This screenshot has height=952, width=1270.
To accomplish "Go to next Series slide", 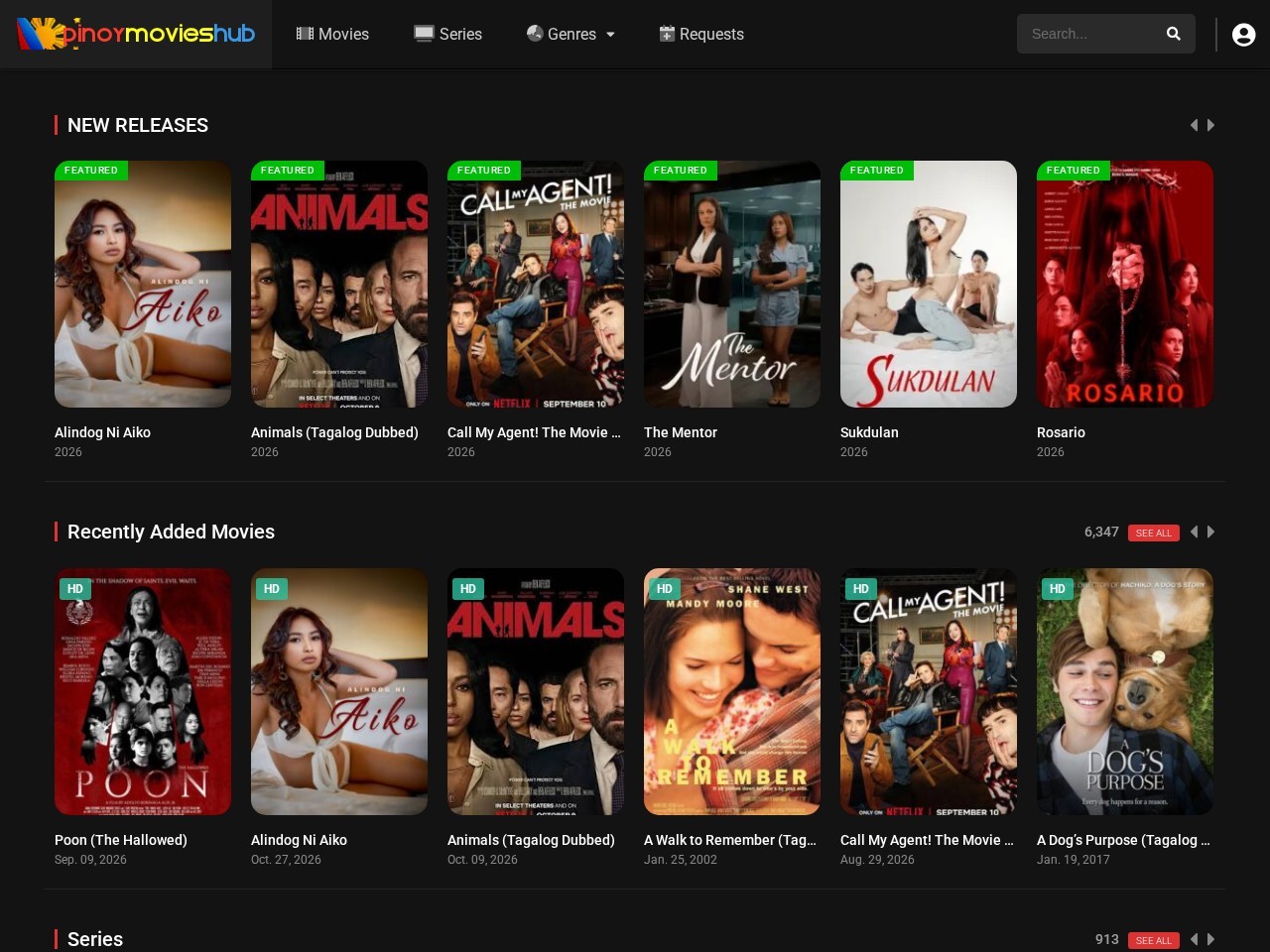I will [1210, 939].
